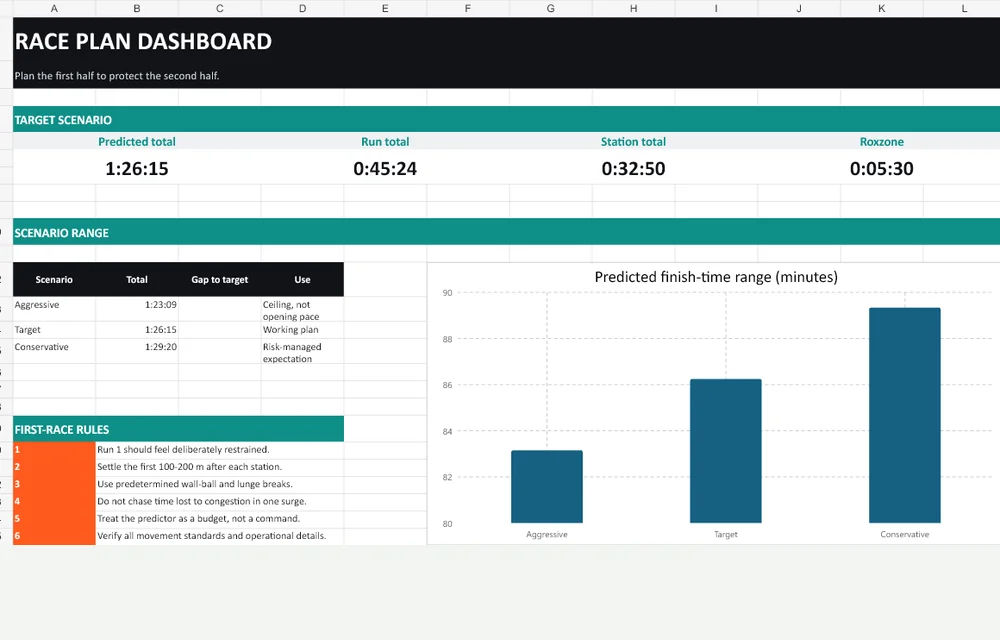Select column E header
This screenshot has width=1000, height=640.
coord(385,8)
